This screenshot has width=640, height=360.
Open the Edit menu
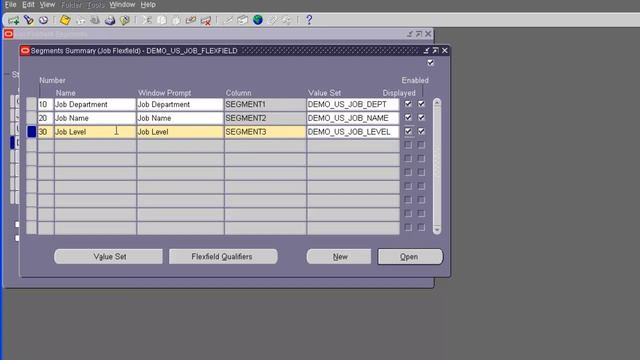pos(28,4)
